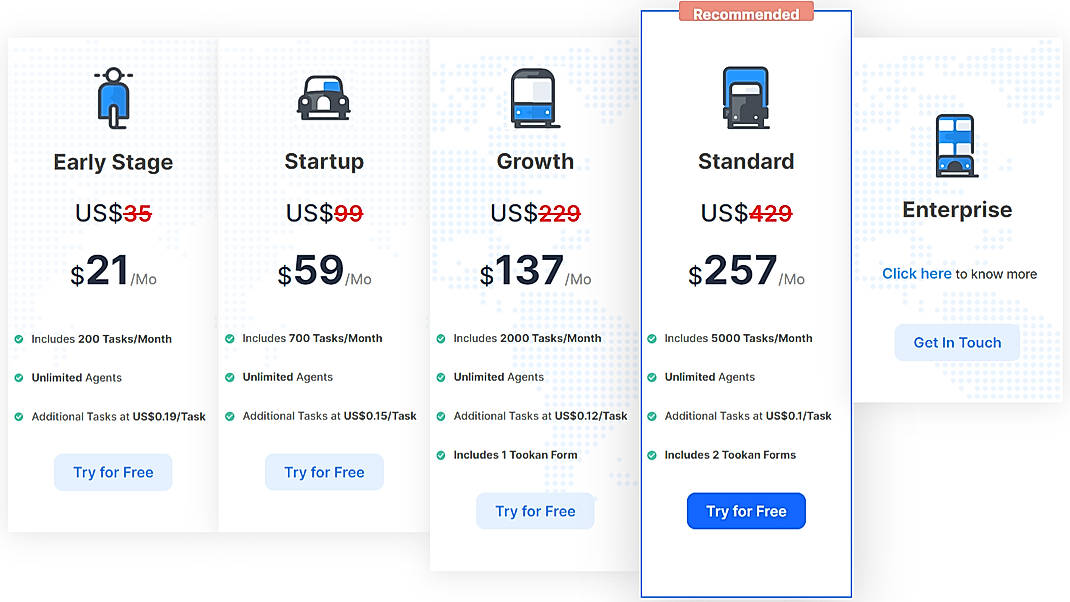Click the checkmark beside Includes 5000 Tasks/Month
Image resolution: width=1070 pixels, height=602 pixels.
pos(654,338)
